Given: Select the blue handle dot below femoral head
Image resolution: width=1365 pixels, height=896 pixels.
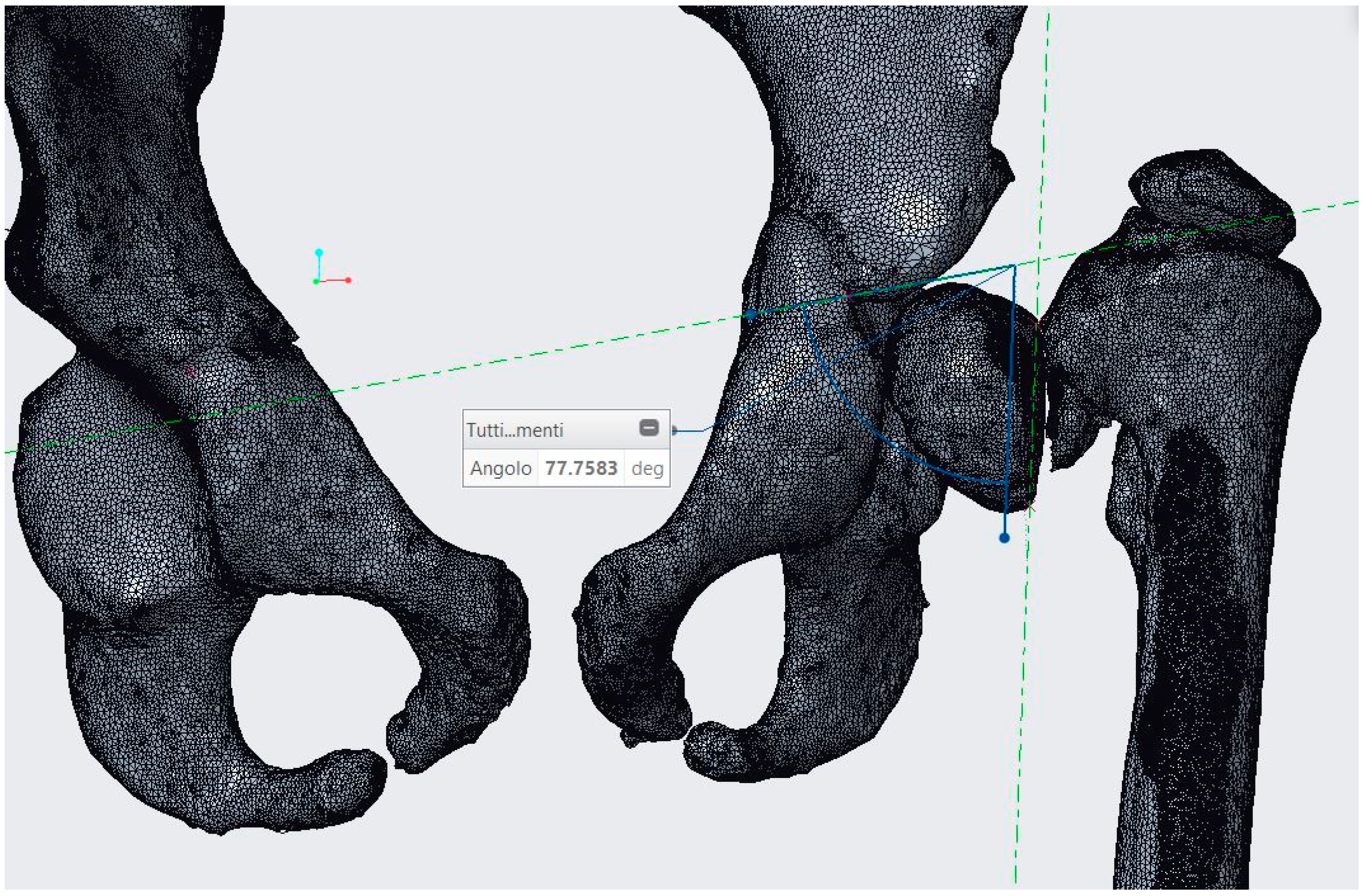Looking at the screenshot, I should (x=1004, y=538).
